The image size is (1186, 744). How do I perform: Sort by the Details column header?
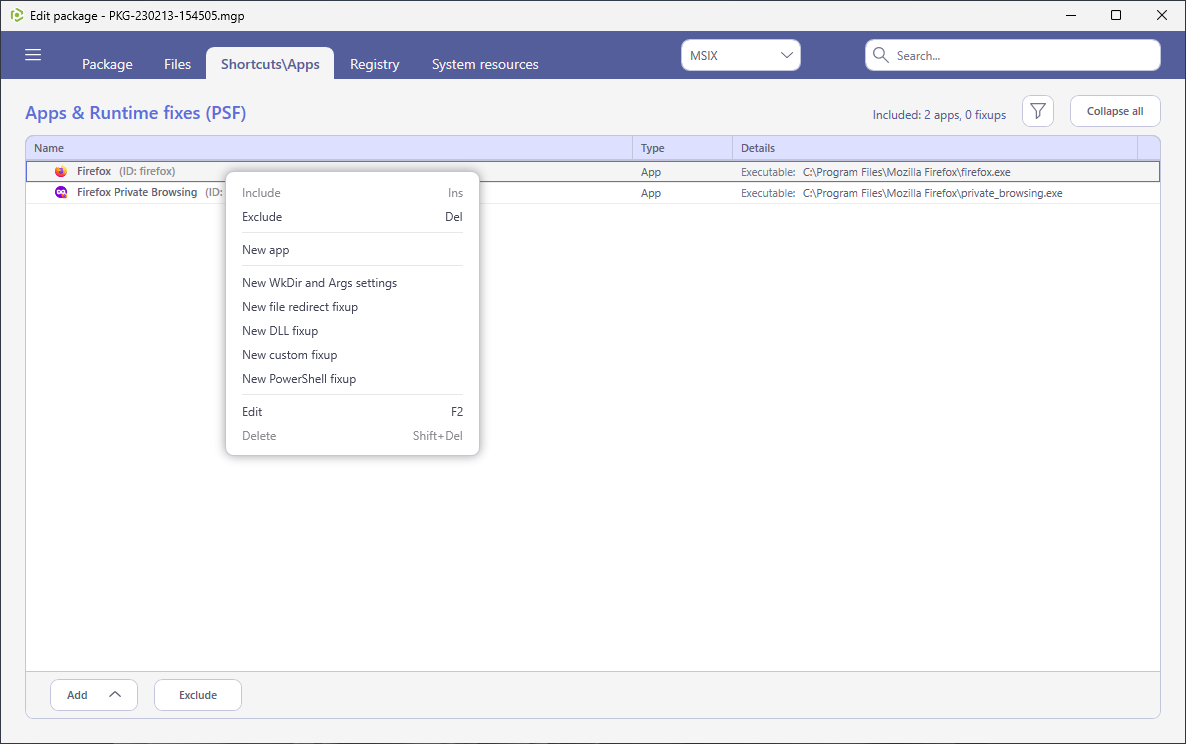tap(935, 148)
